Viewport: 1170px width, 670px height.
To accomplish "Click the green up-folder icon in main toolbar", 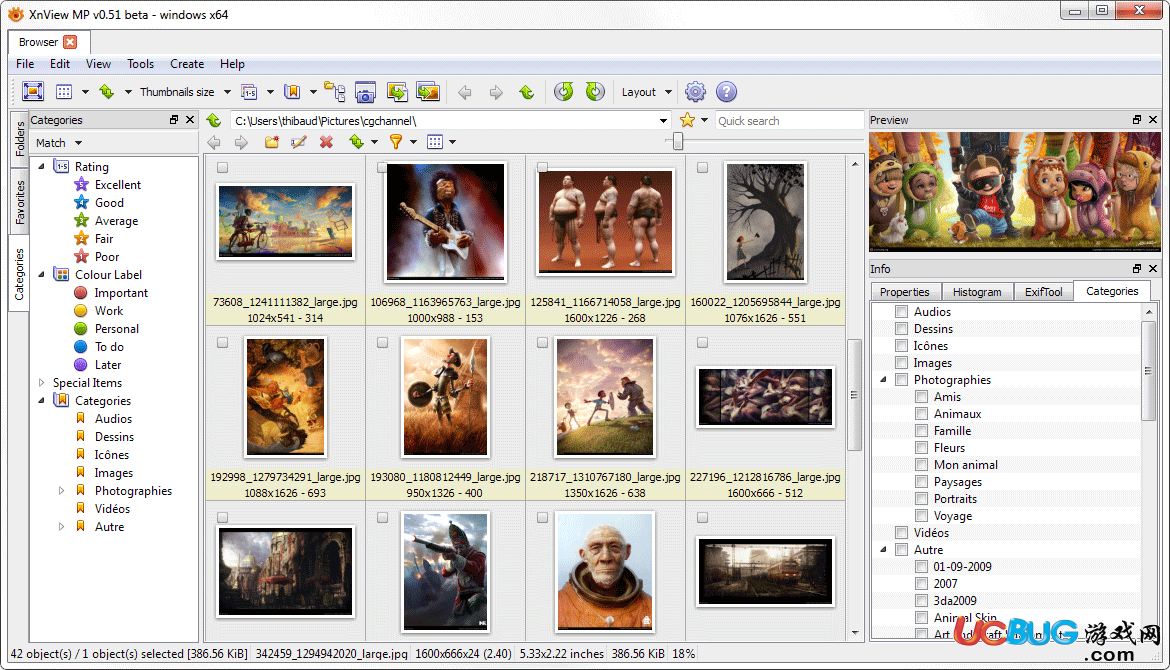I will 527,92.
